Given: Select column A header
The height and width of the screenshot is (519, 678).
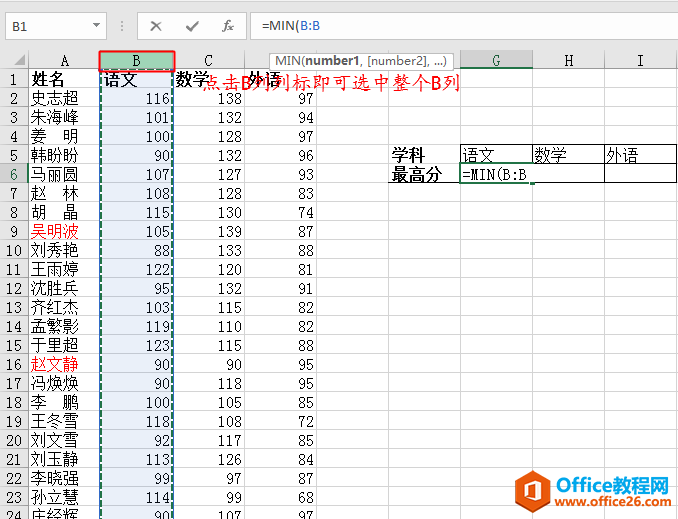Looking at the screenshot, I should [64, 60].
